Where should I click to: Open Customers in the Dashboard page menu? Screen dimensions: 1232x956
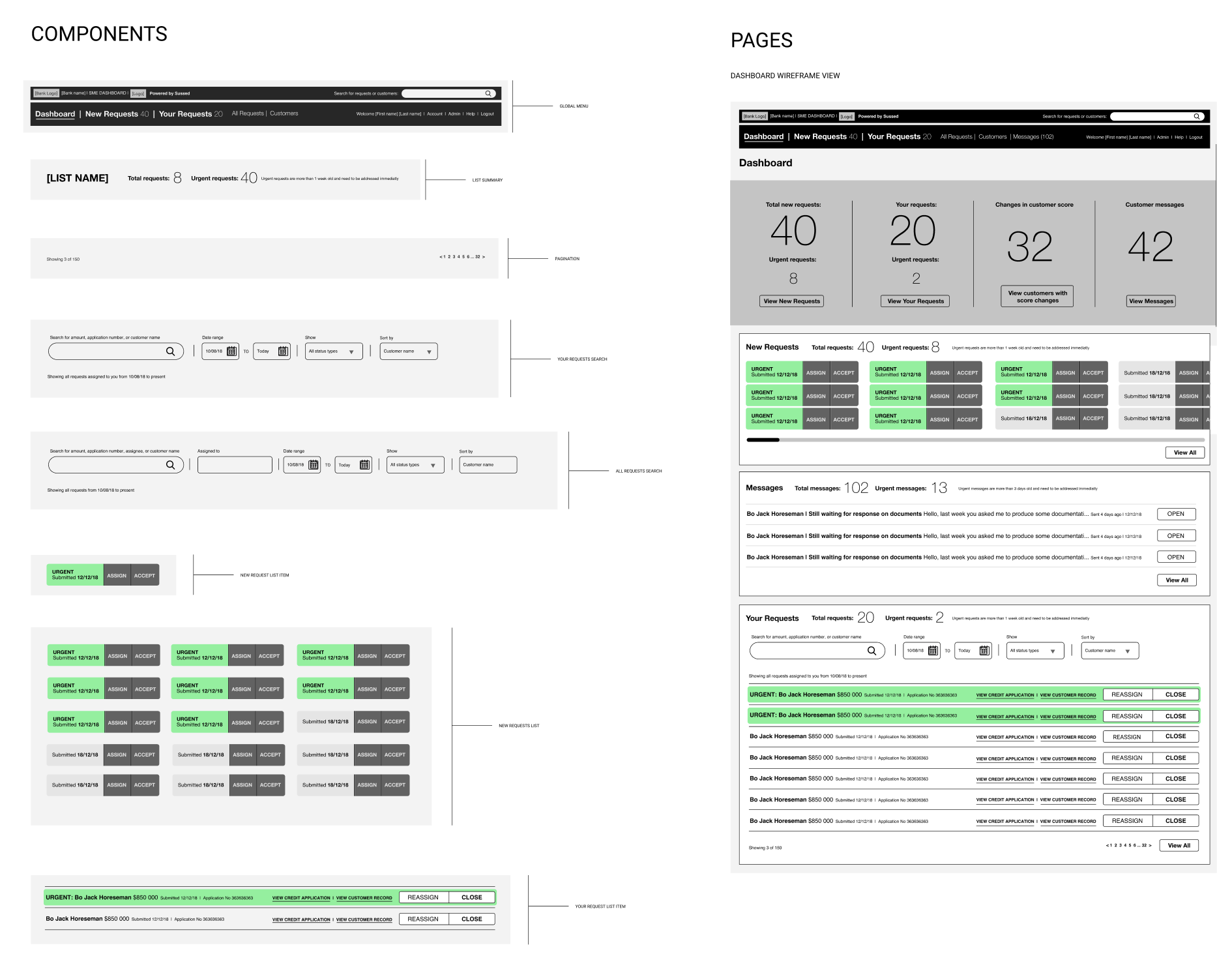(x=992, y=137)
